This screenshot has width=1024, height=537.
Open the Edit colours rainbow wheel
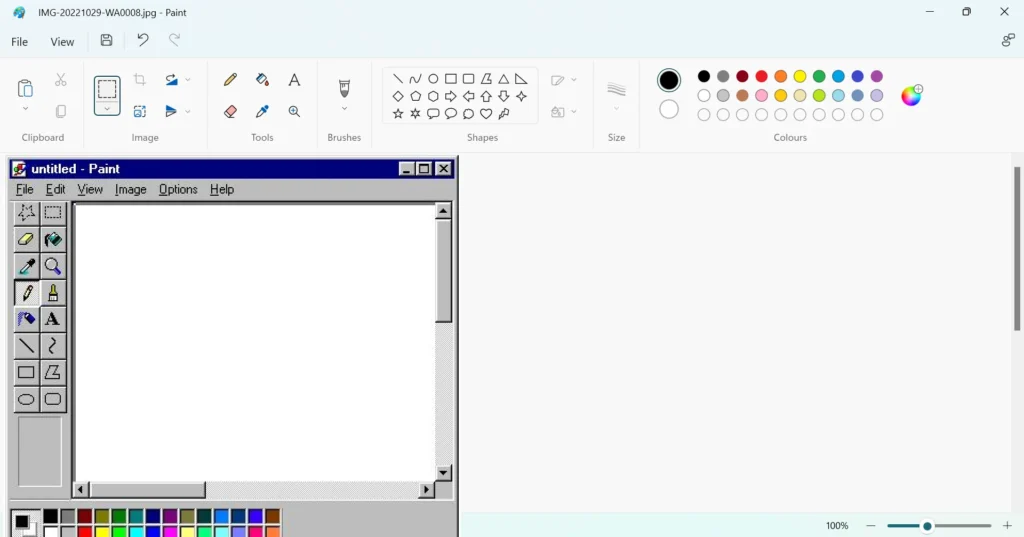(x=911, y=95)
